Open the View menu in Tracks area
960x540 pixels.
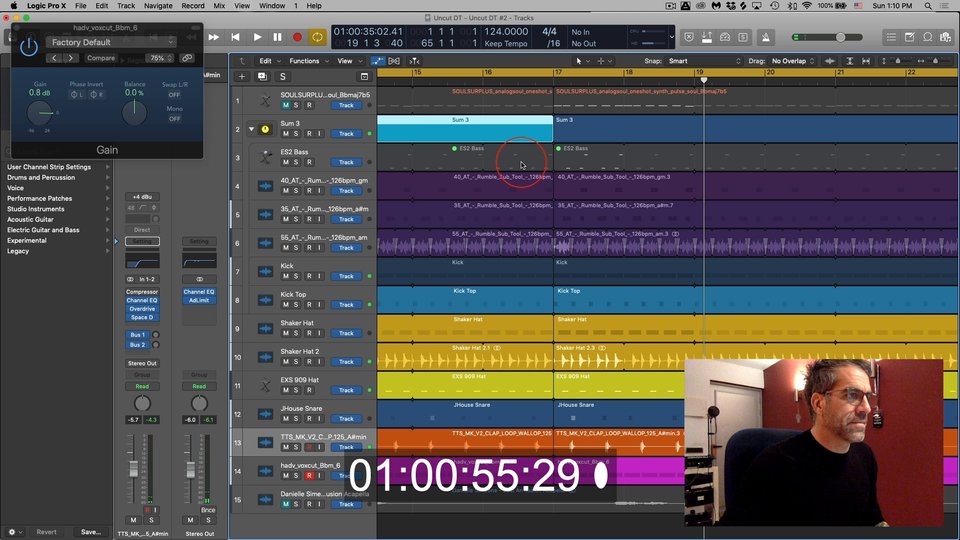348,61
